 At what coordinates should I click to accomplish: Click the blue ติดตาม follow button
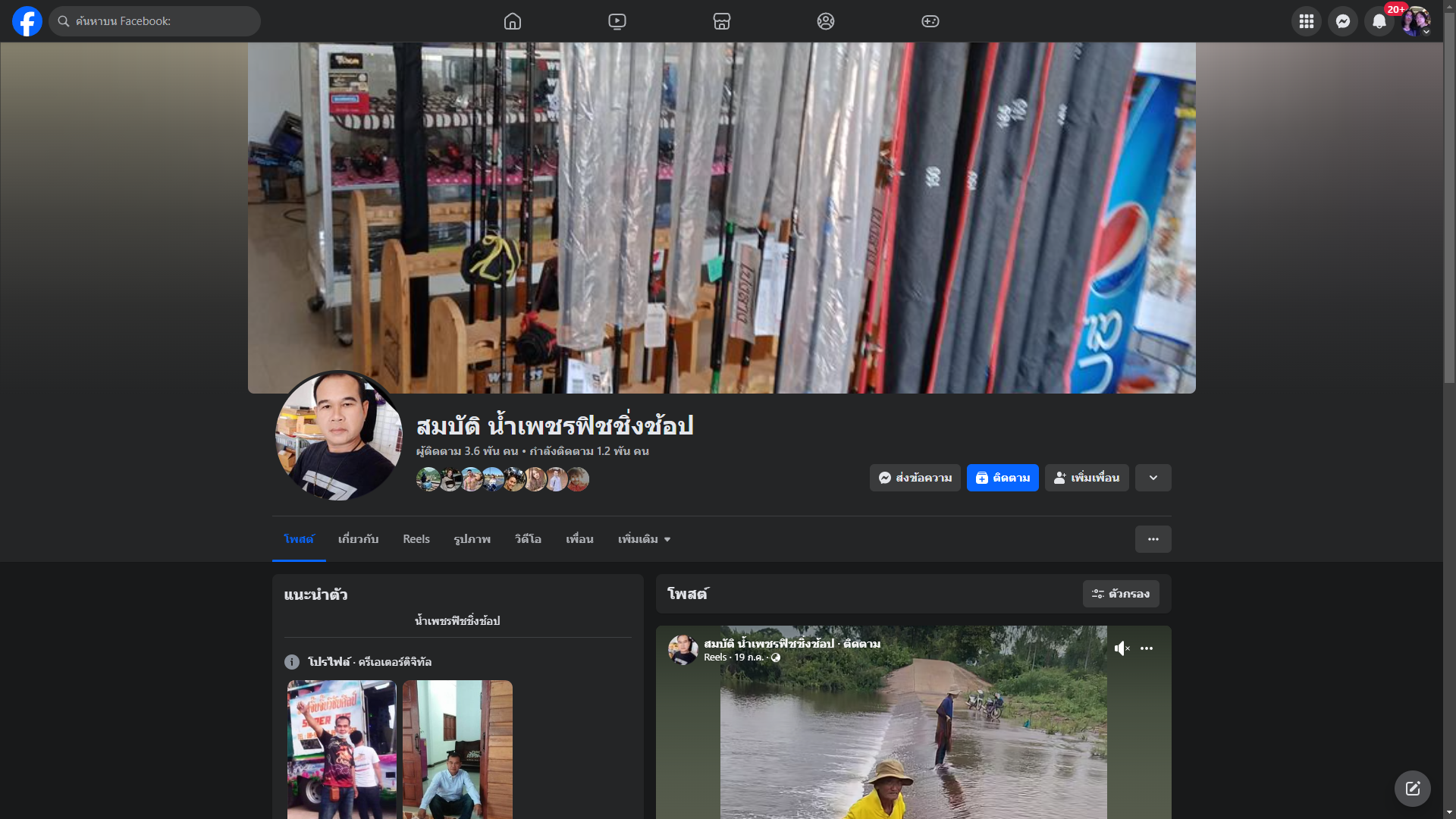(1003, 478)
